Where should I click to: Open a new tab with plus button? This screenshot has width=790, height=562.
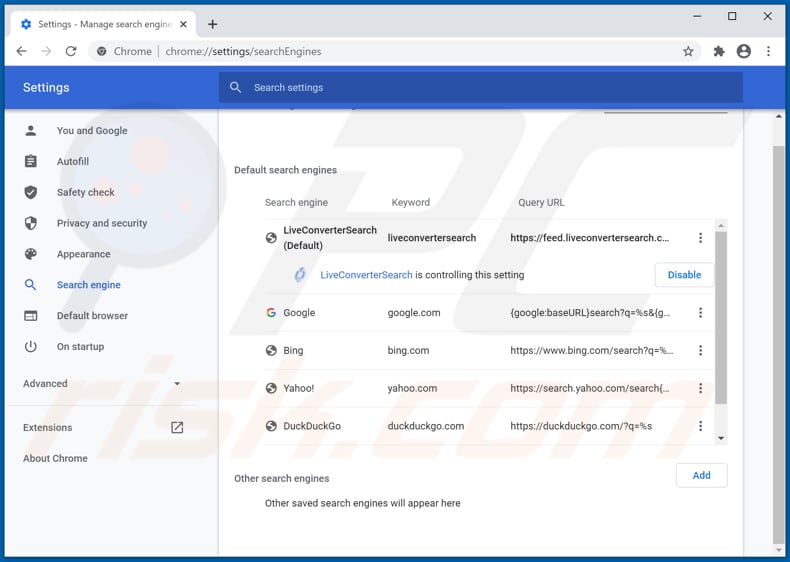pos(213,24)
